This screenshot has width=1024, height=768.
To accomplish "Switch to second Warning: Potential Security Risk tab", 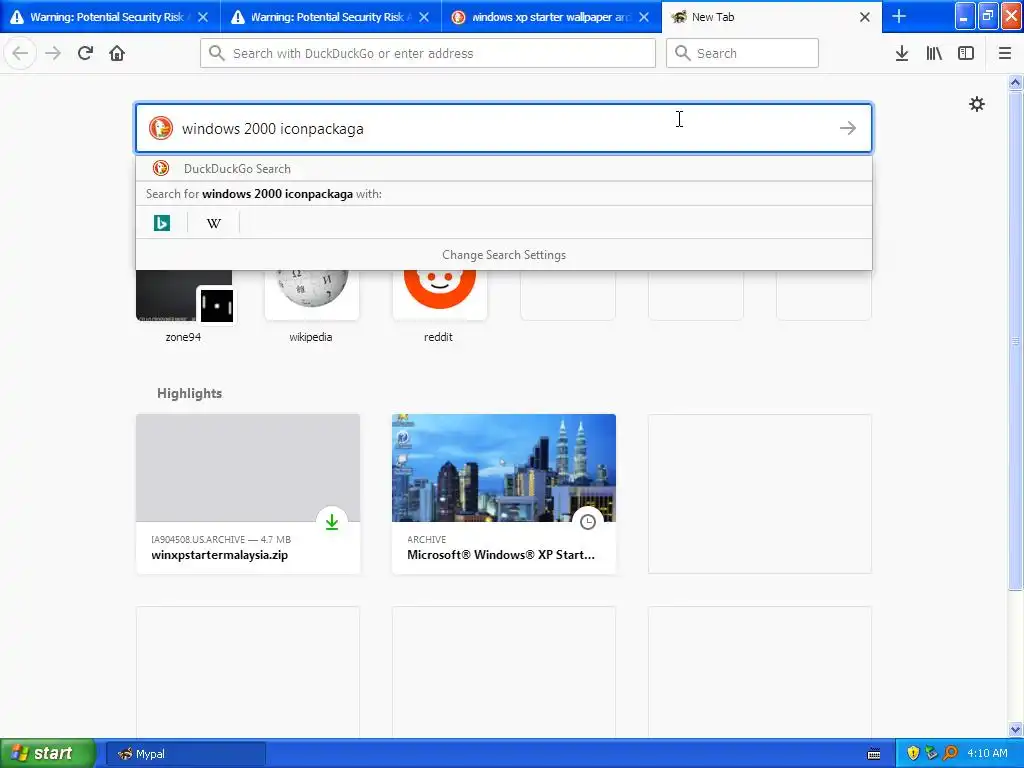I will point(331,17).
